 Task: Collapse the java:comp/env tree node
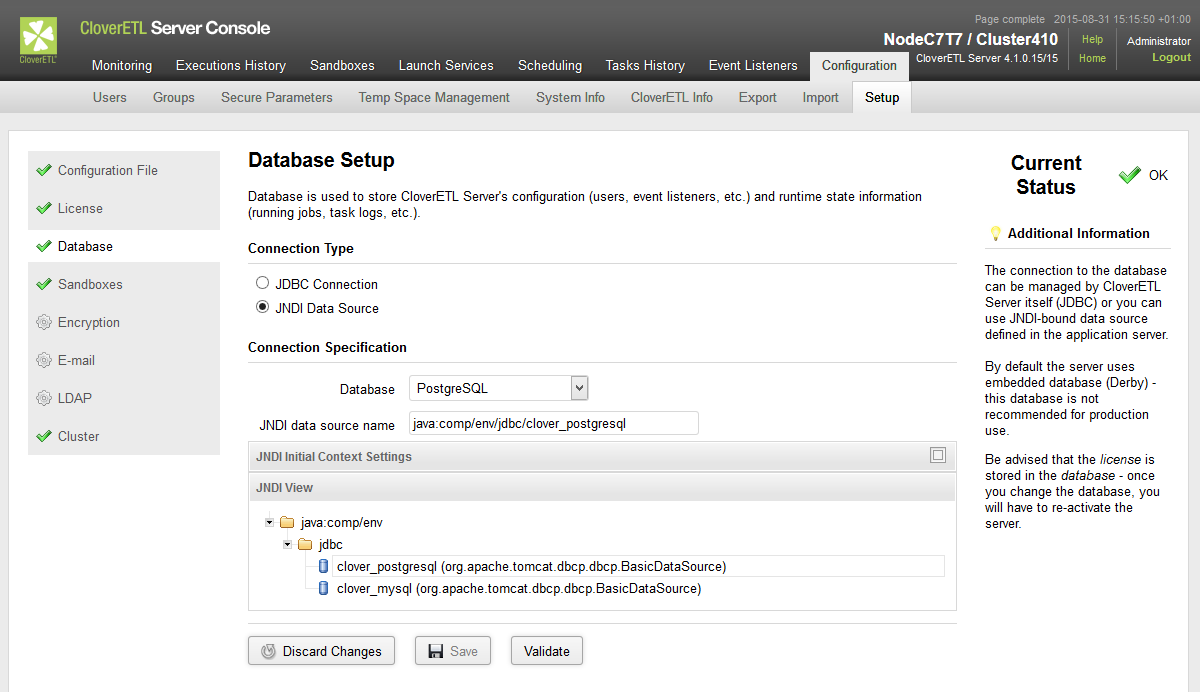tap(270, 522)
